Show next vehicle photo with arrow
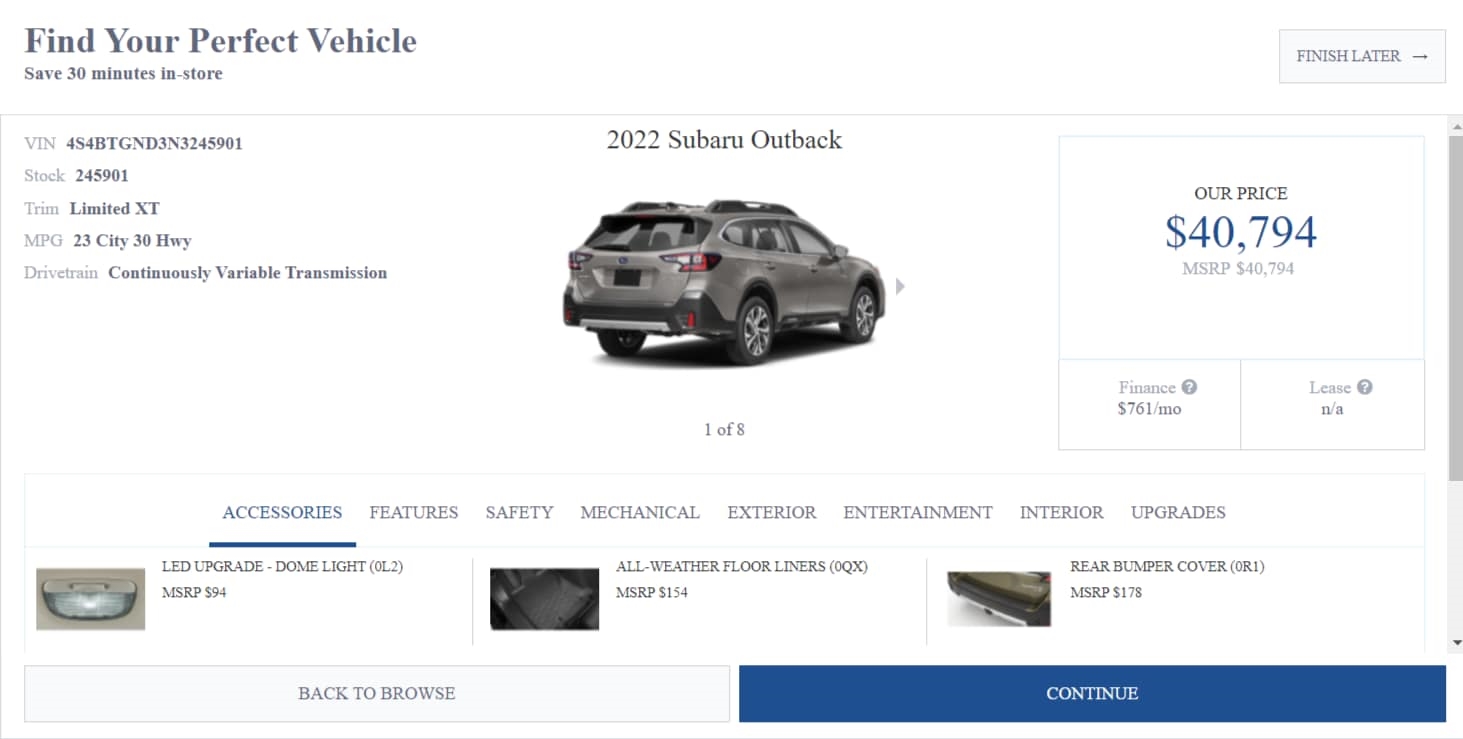1463x739 pixels. click(x=900, y=286)
